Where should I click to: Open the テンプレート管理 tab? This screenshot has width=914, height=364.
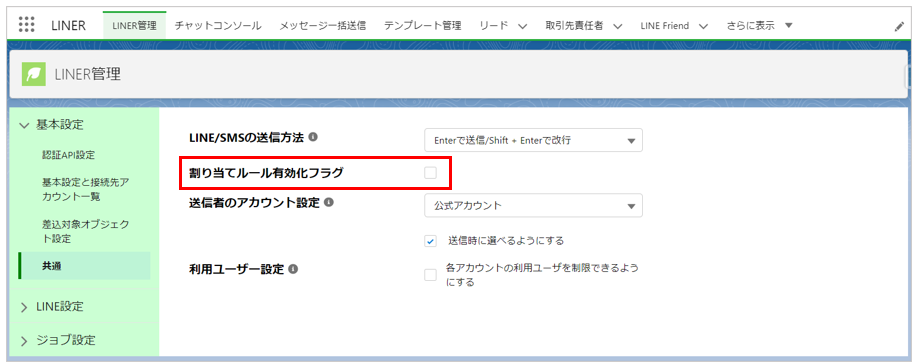coord(423,25)
